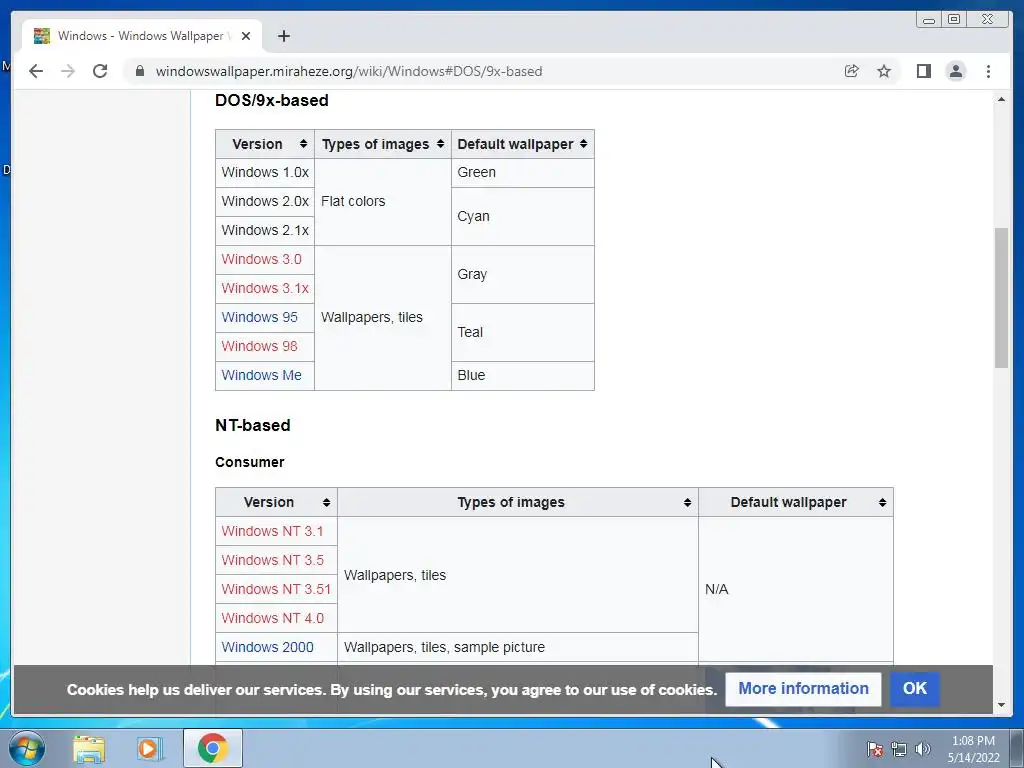This screenshot has width=1024, height=768.
Task: Open the Windows 95 link
Action: (259, 317)
